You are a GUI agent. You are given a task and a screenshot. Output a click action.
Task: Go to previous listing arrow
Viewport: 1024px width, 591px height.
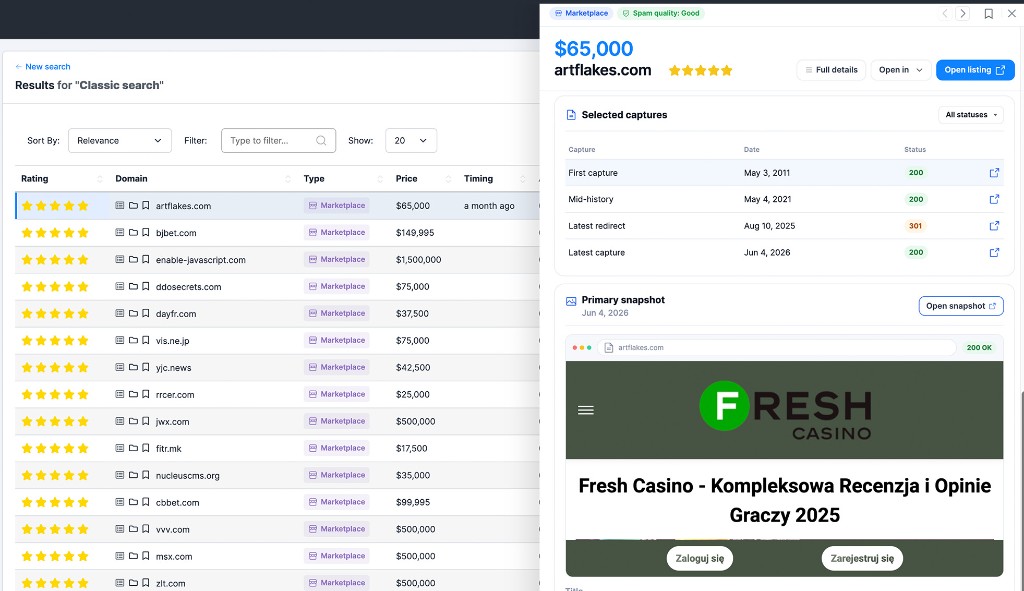944,13
